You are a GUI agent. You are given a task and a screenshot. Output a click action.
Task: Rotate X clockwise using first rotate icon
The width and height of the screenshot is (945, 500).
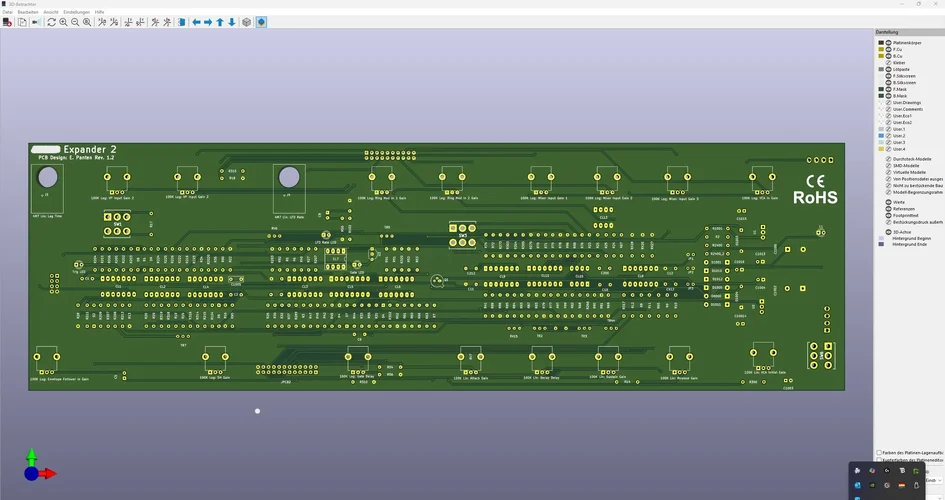pos(102,22)
